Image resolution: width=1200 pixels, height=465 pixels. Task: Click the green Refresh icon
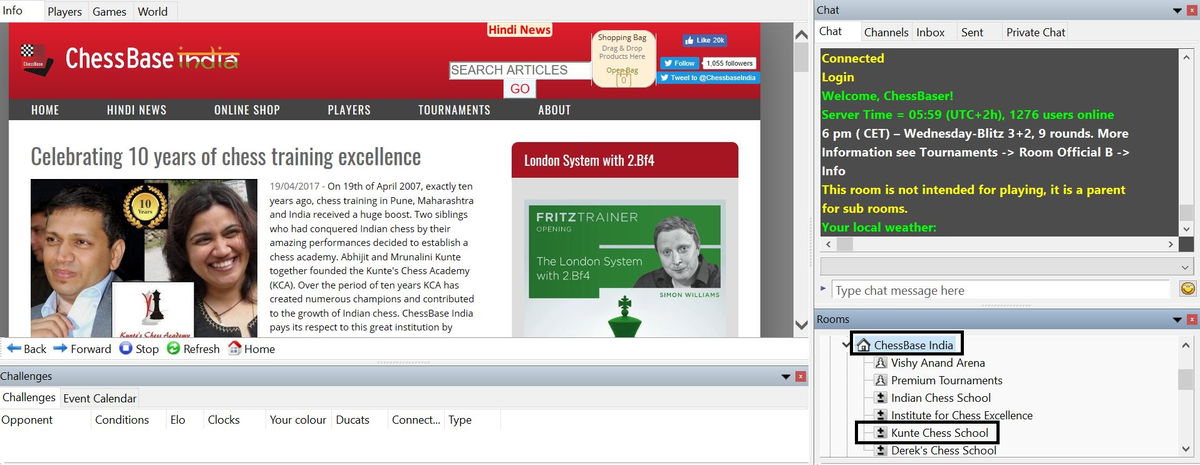point(173,349)
